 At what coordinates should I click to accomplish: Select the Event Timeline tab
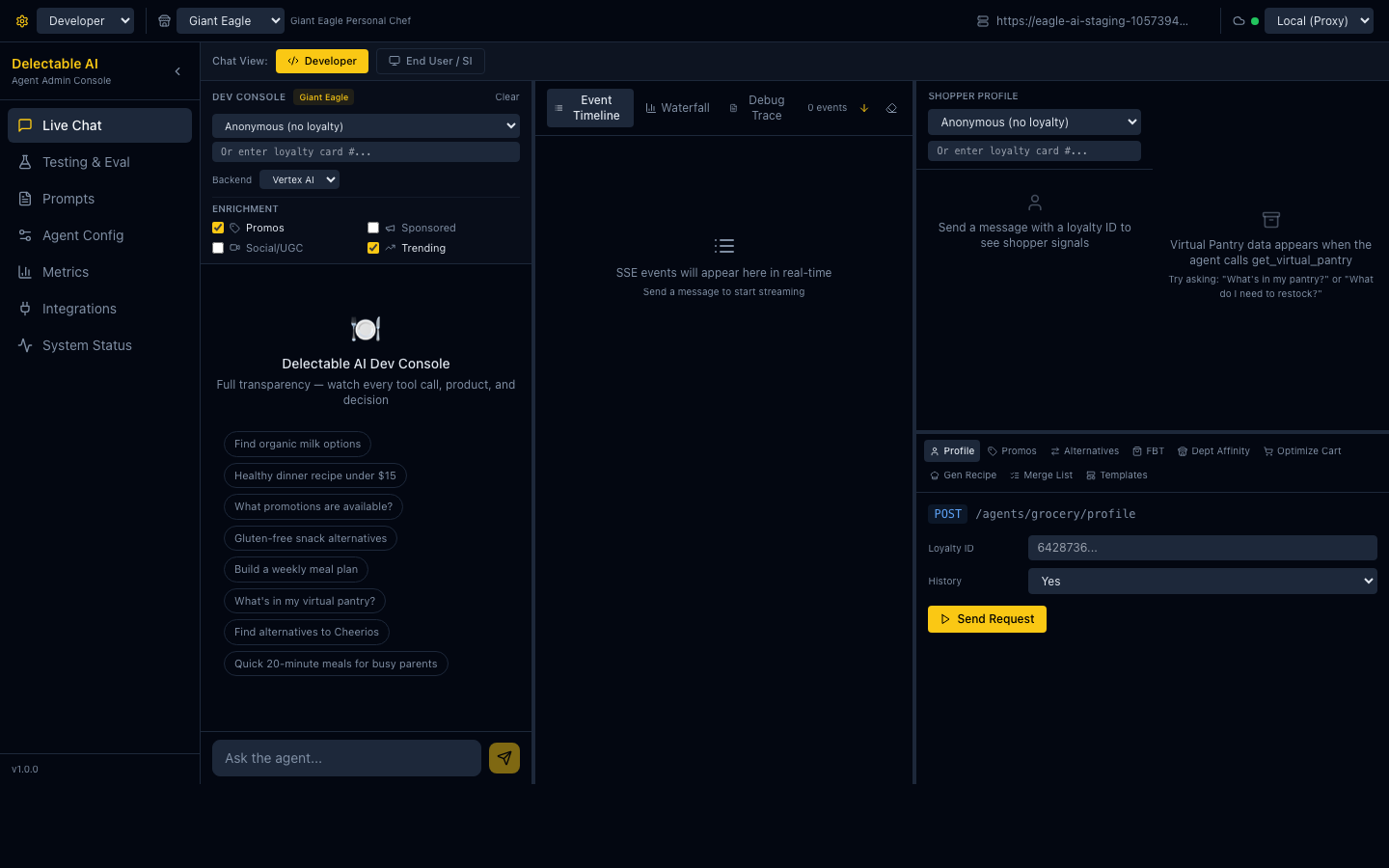click(590, 108)
